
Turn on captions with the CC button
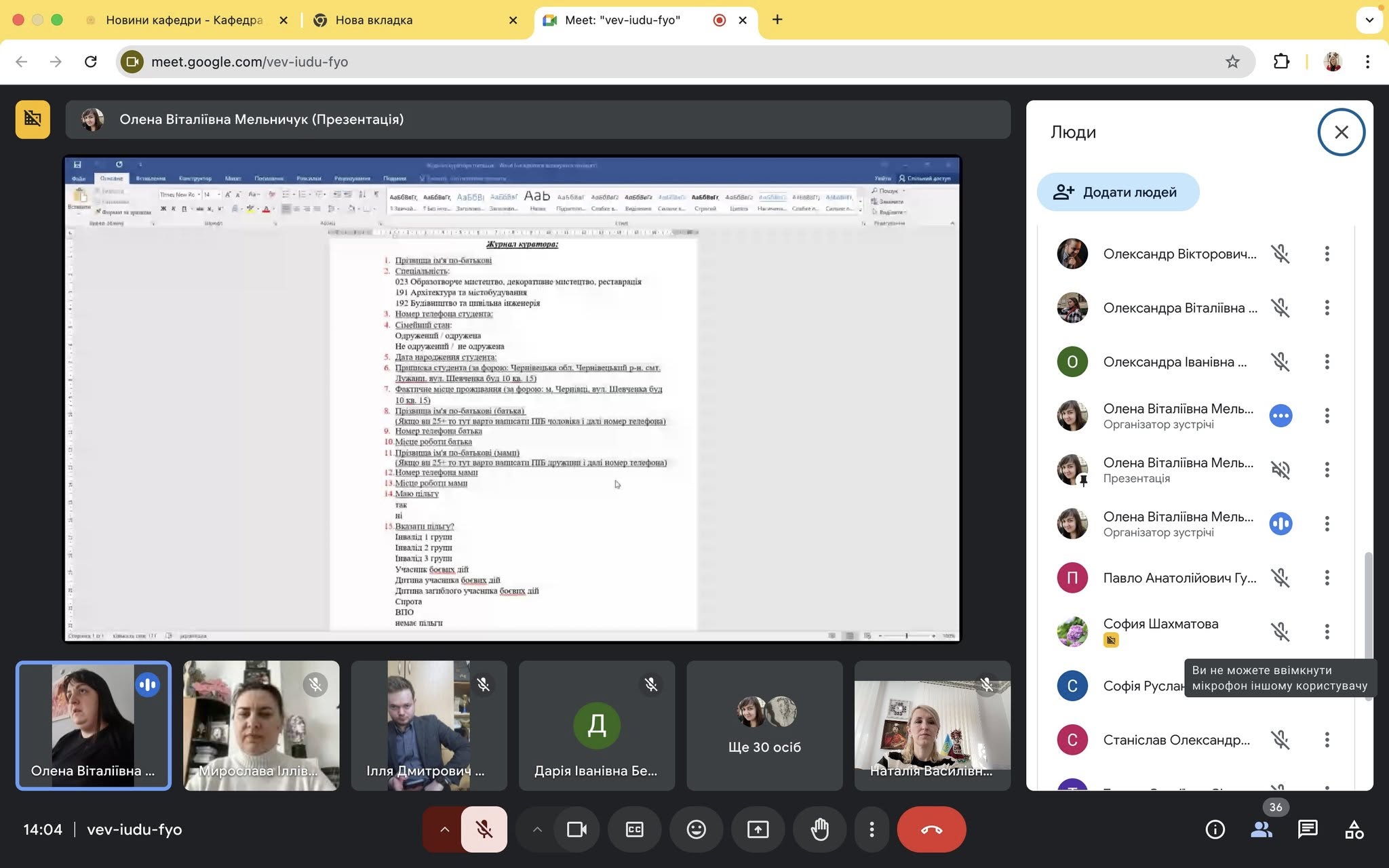pos(634,829)
